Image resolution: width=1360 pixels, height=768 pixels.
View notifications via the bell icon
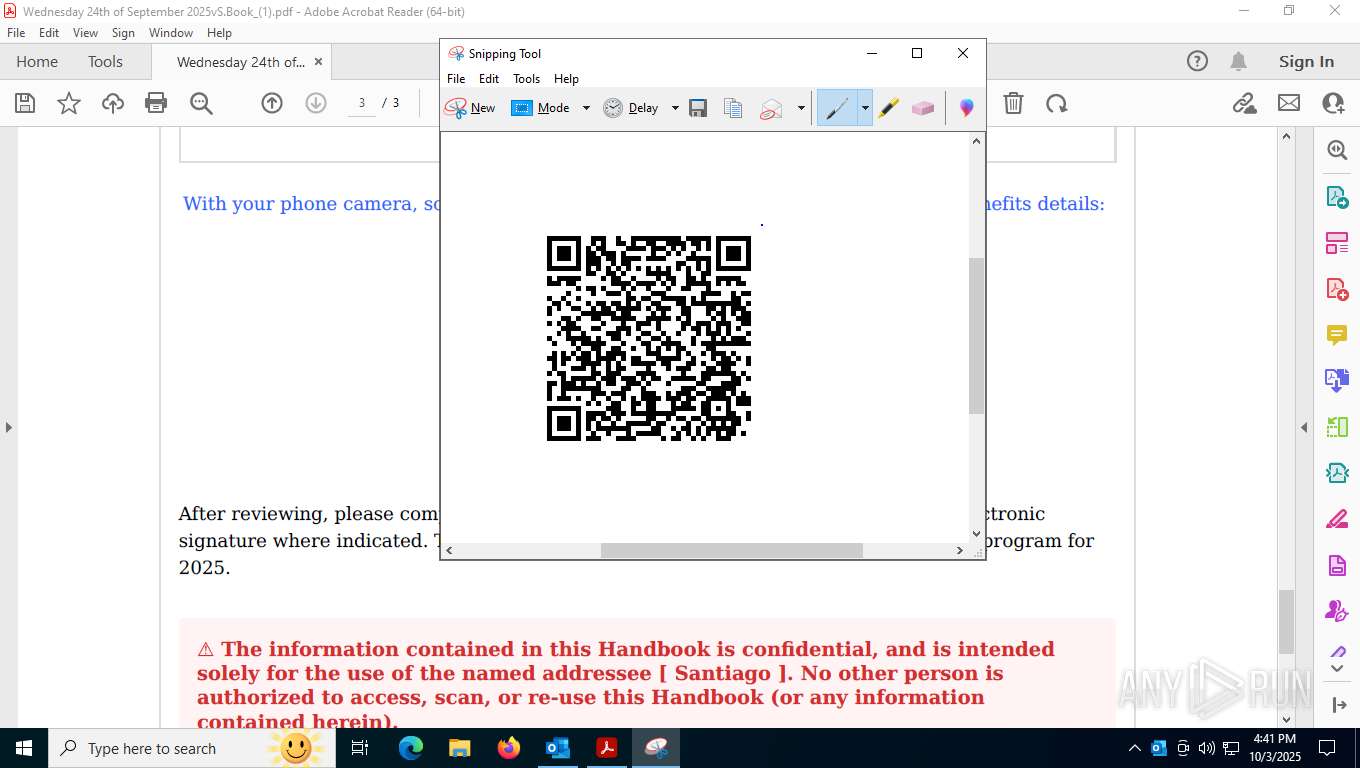[1239, 62]
